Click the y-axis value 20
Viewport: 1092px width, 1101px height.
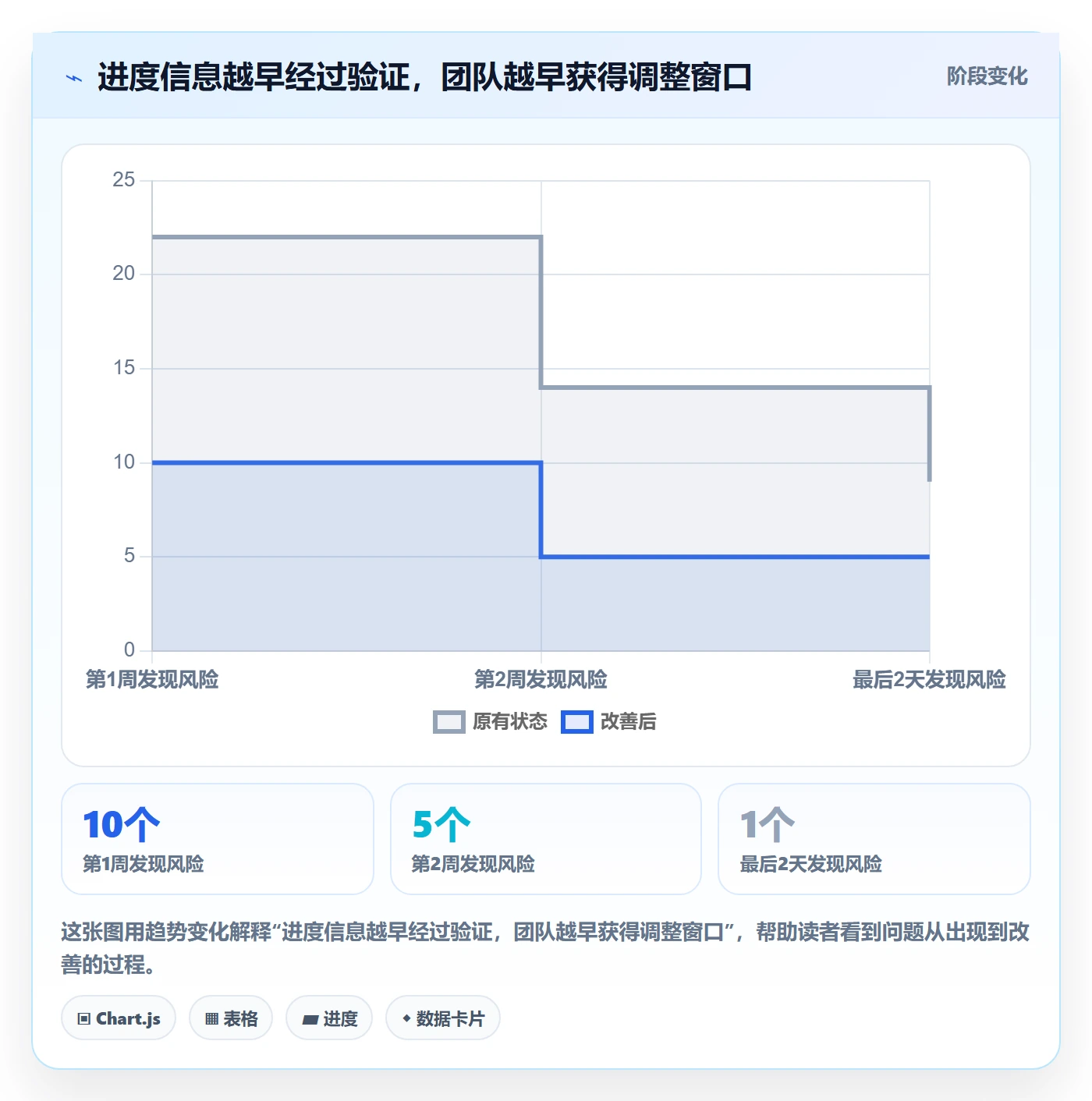click(124, 274)
